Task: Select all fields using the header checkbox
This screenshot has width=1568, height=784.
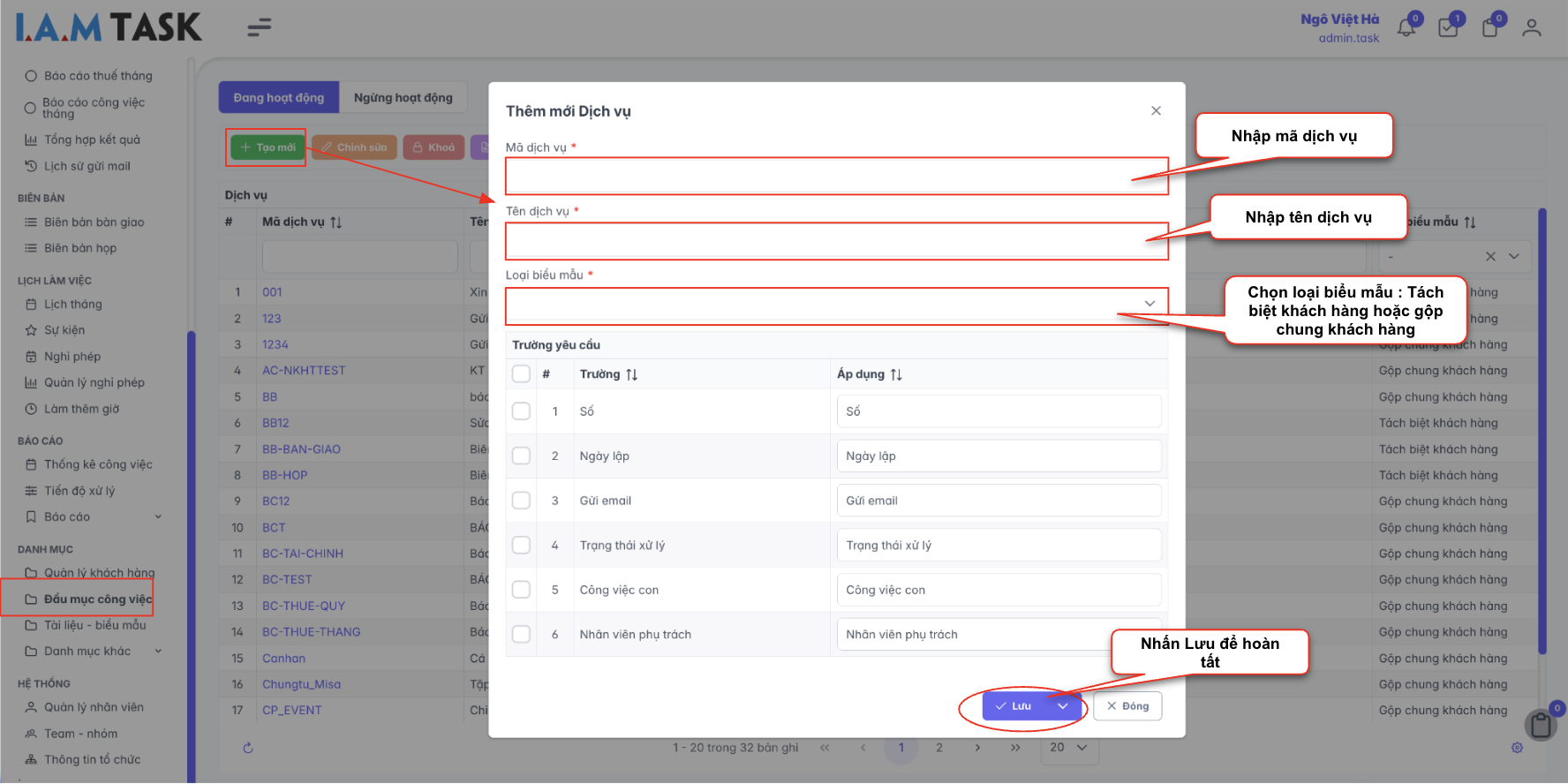Action: 522,374
